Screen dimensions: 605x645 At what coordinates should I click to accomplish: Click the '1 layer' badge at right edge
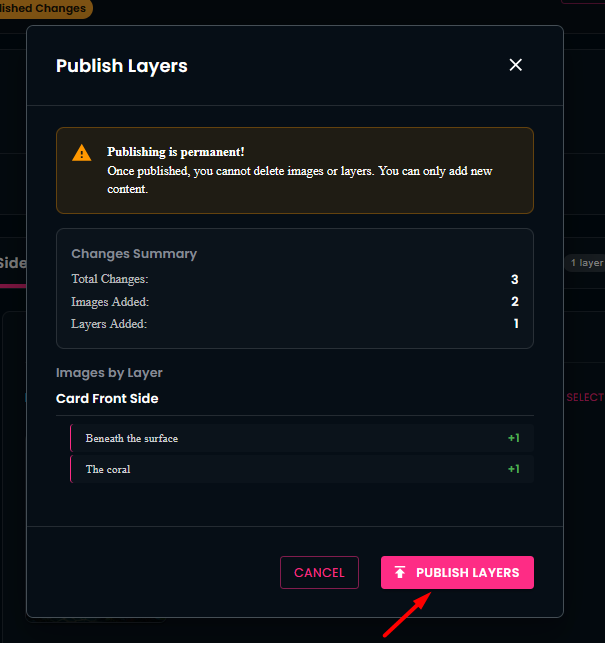coord(585,263)
